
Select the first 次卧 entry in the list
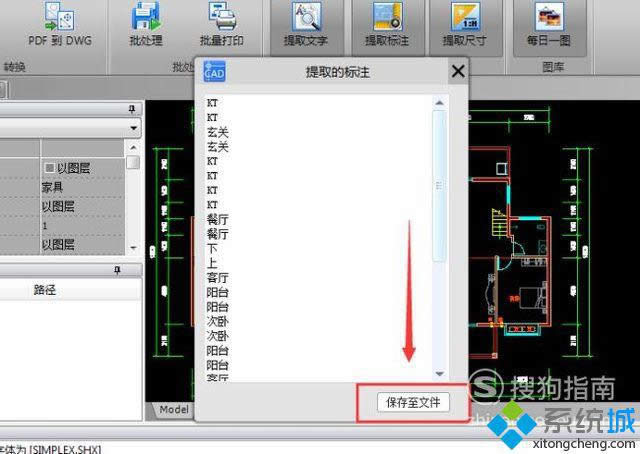217,321
